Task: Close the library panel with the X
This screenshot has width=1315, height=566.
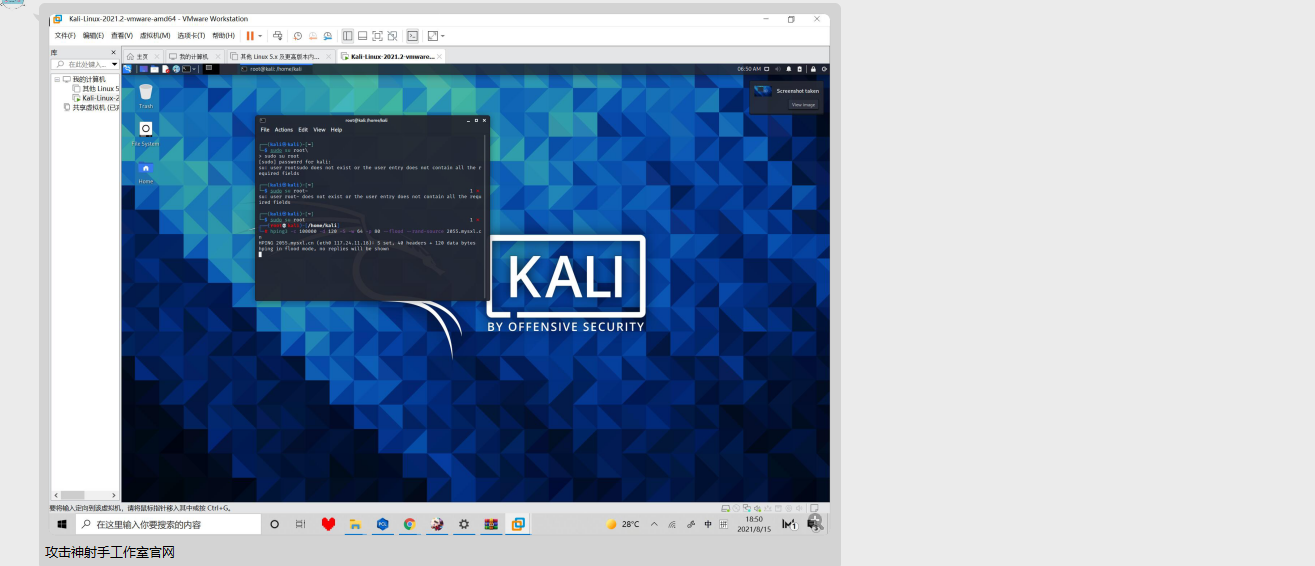Action: pos(113,52)
